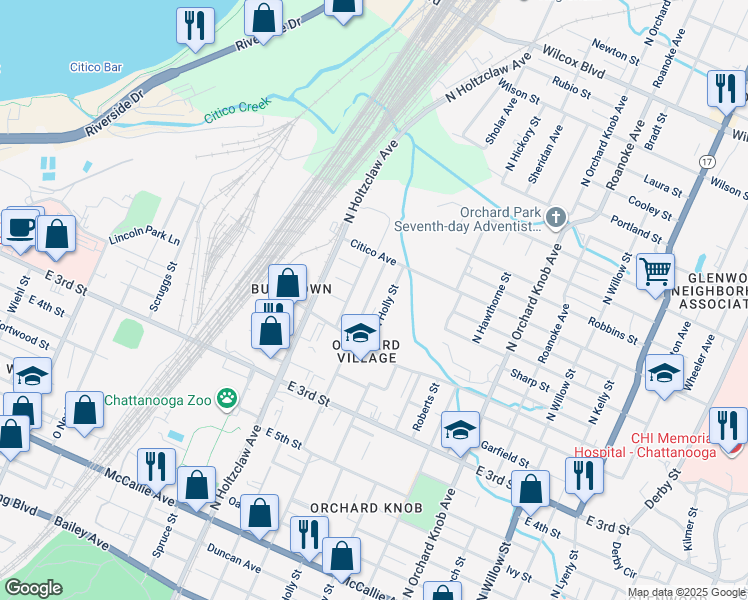
Task: Open the shopping bag pin near O'Neal St
Action: click(x=84, y=412)
